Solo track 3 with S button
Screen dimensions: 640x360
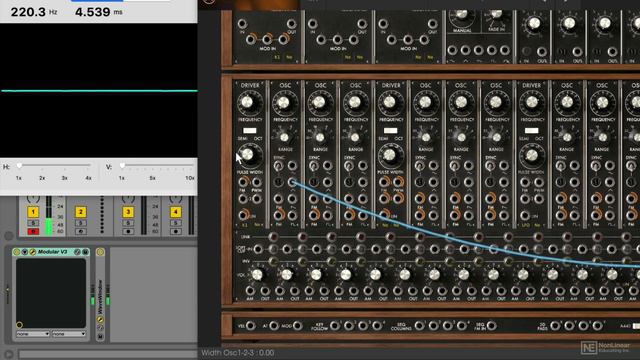click(128, 223)
